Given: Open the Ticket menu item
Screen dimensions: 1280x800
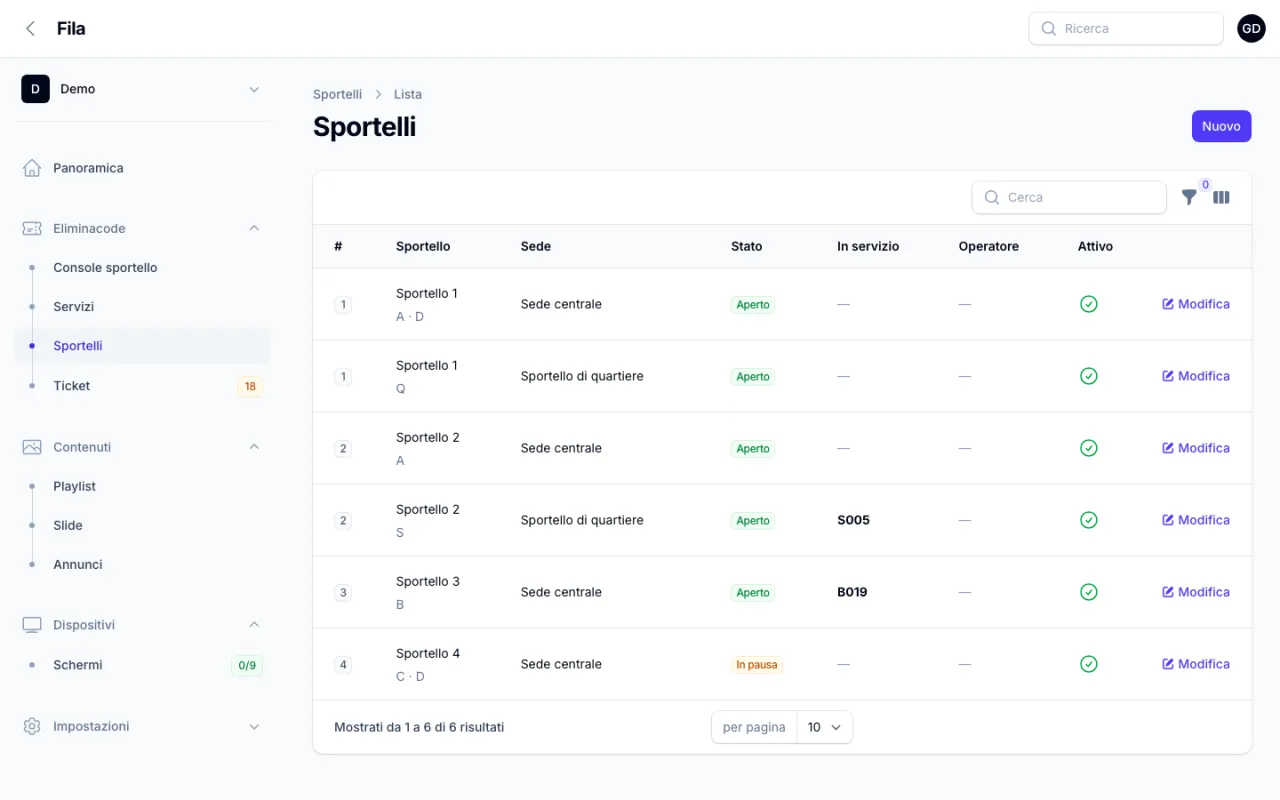Looking at the screenshot, I should coord(142,386).
